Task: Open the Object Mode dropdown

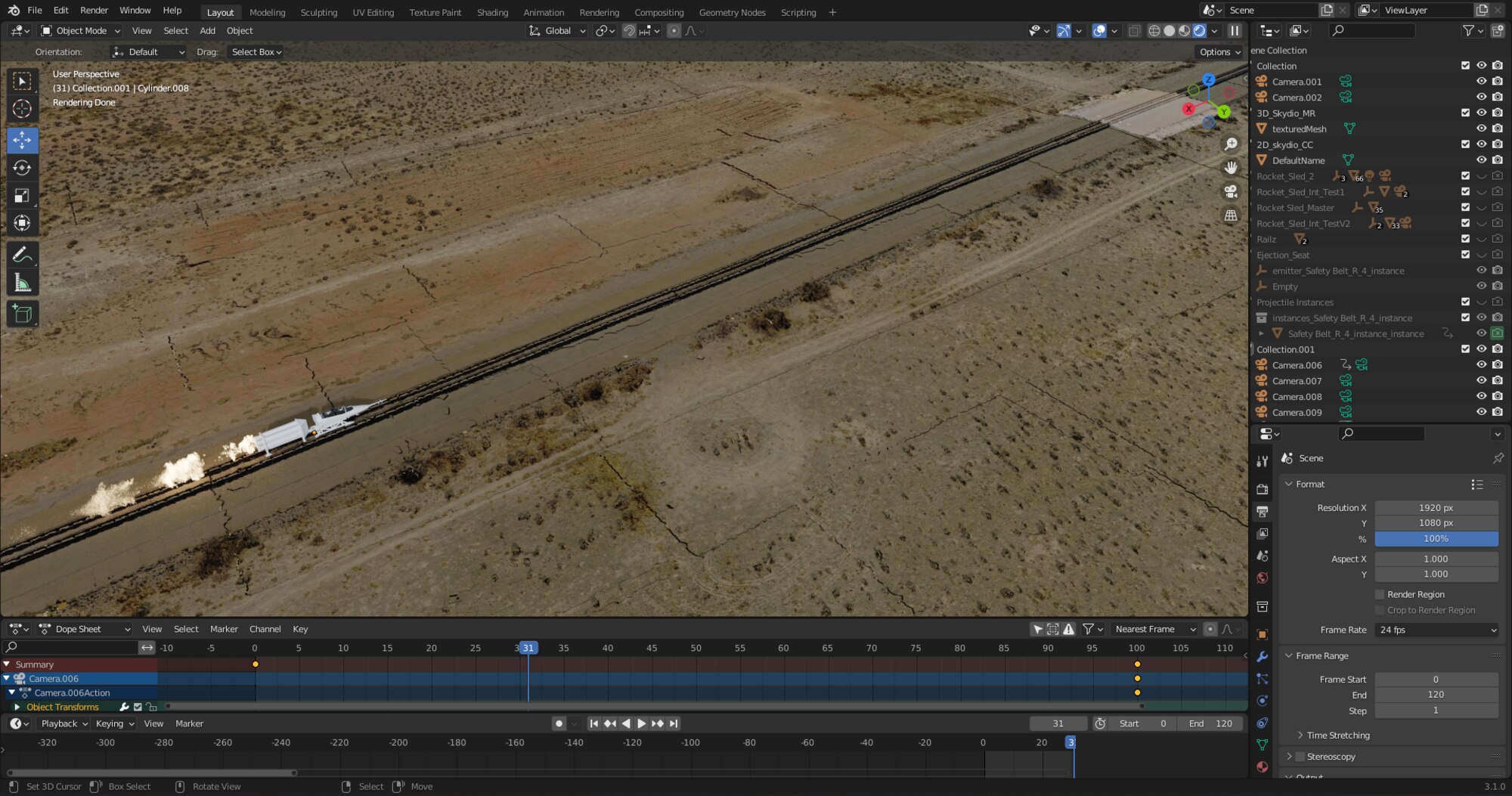Action: click(80, 31)
